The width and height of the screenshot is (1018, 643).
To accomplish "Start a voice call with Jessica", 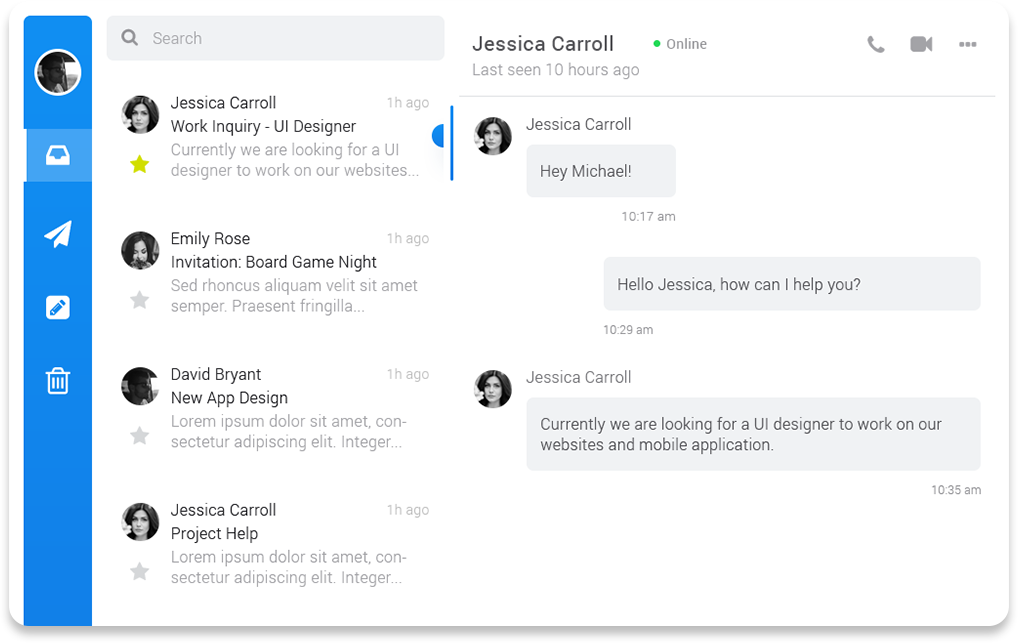I will [876, 44].
